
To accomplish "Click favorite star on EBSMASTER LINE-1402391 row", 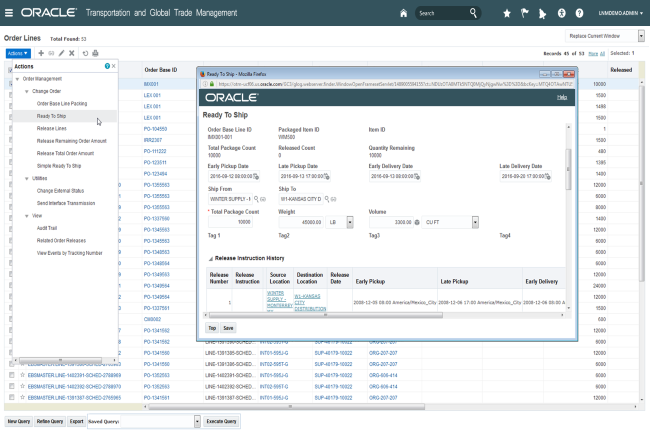I will 22,375.
